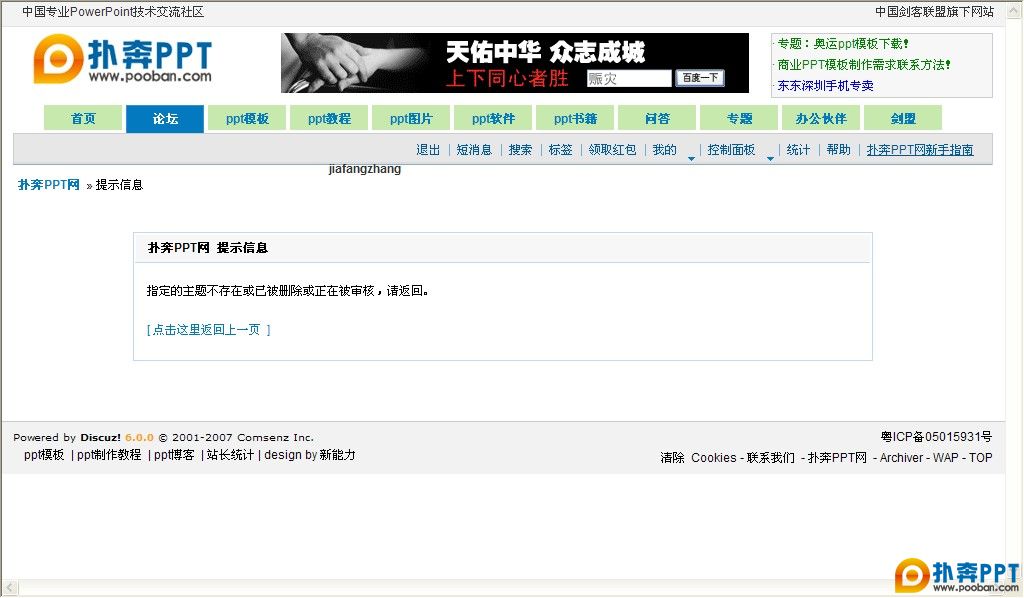The width and height of the screenshot is (1024, 598).
Task: Click 领取红包 link
Action: [x=613, y=150]
